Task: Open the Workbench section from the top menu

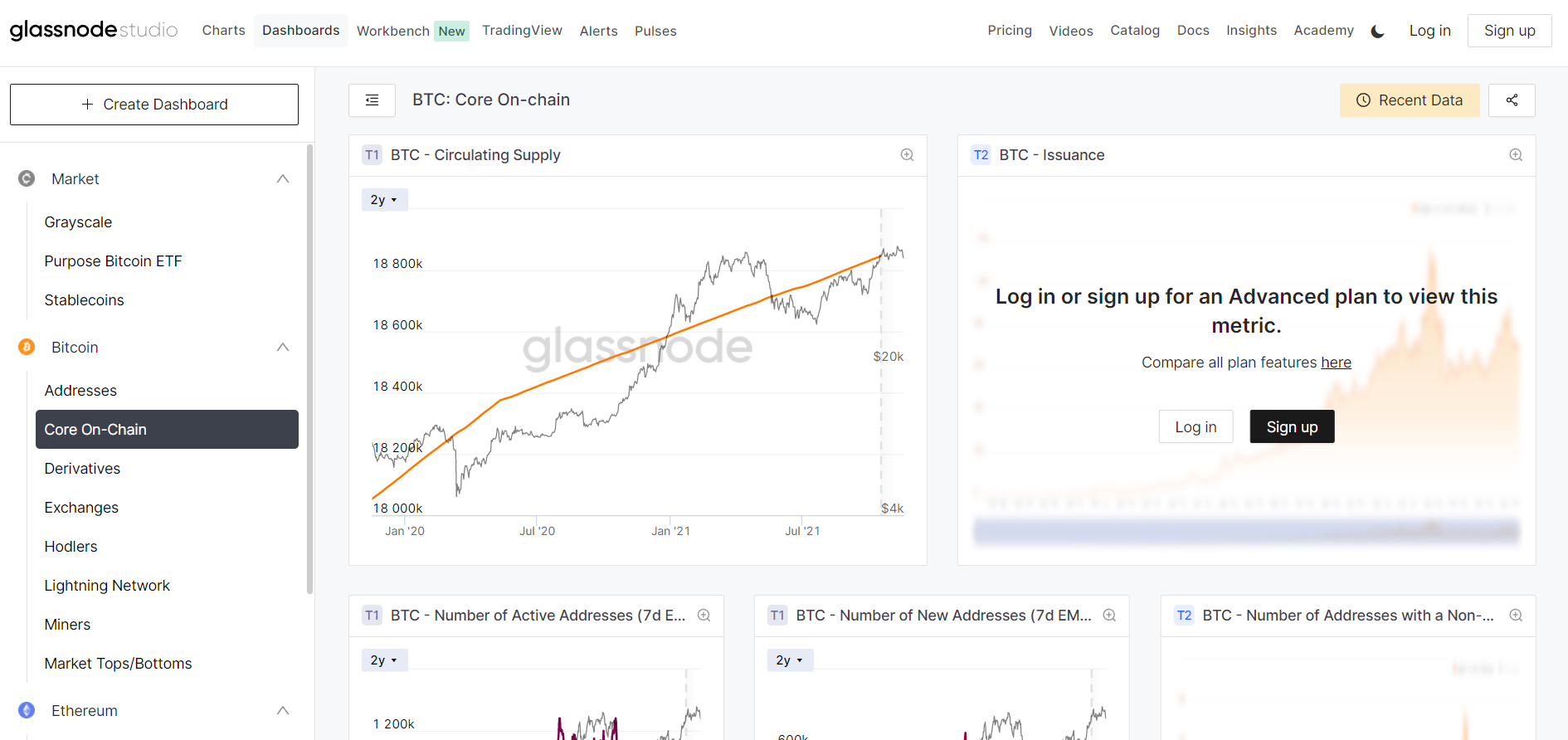Action: click(392, 30)
